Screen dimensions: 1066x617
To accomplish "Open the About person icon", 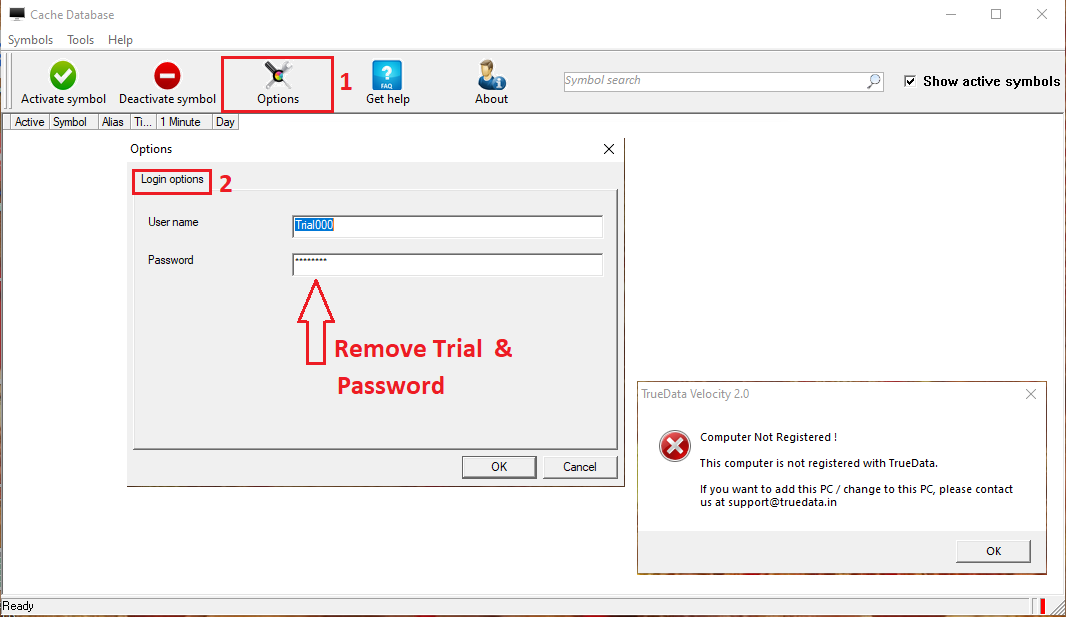I will pyautogui.click(x=491, y=75).
